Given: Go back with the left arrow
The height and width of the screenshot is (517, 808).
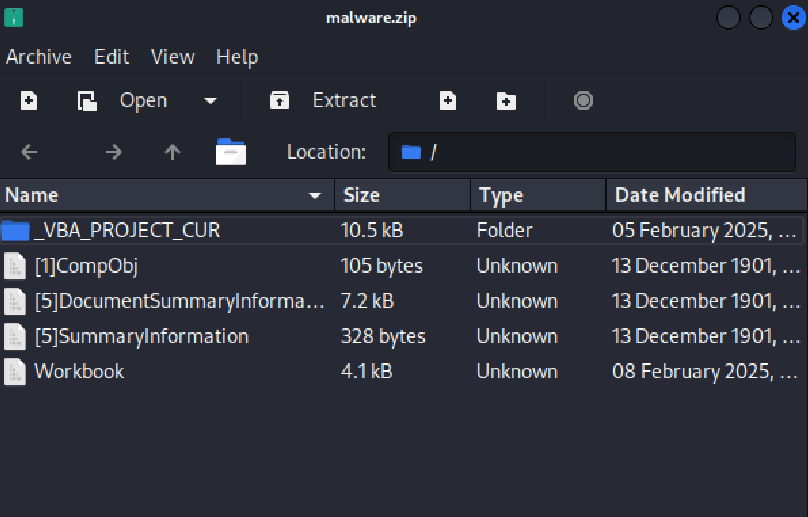Looking at the screenshot, I should pos(29,152).
